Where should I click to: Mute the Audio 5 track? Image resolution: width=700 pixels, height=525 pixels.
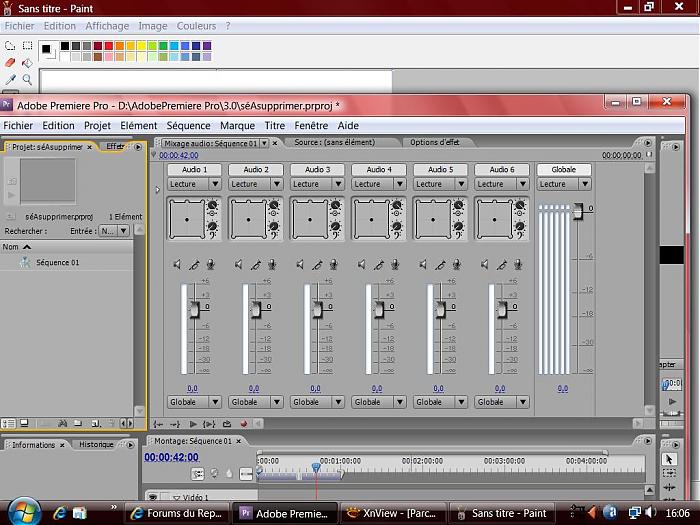click(x=423, y=265)
